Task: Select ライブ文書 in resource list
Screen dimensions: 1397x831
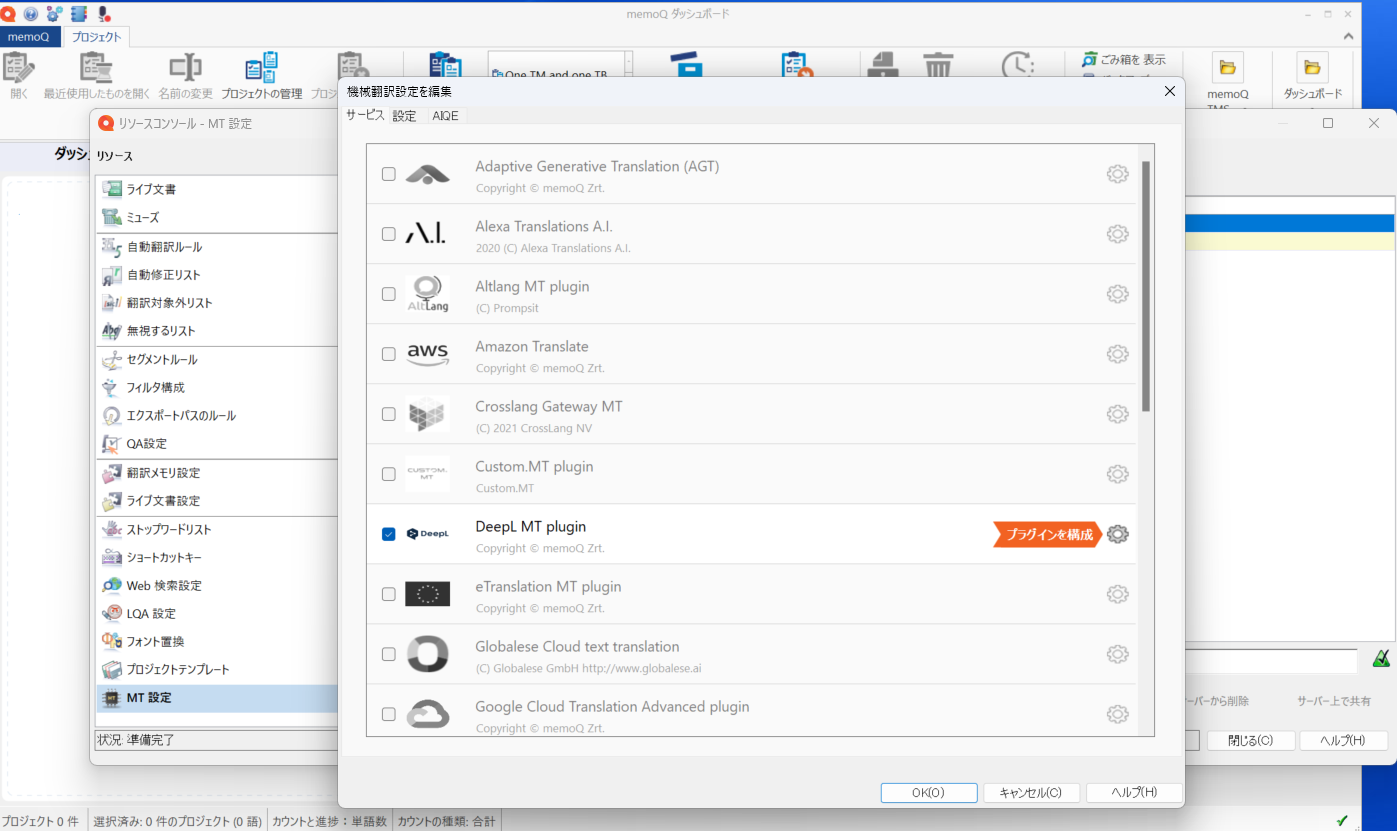Action: (x=218, y=189)
